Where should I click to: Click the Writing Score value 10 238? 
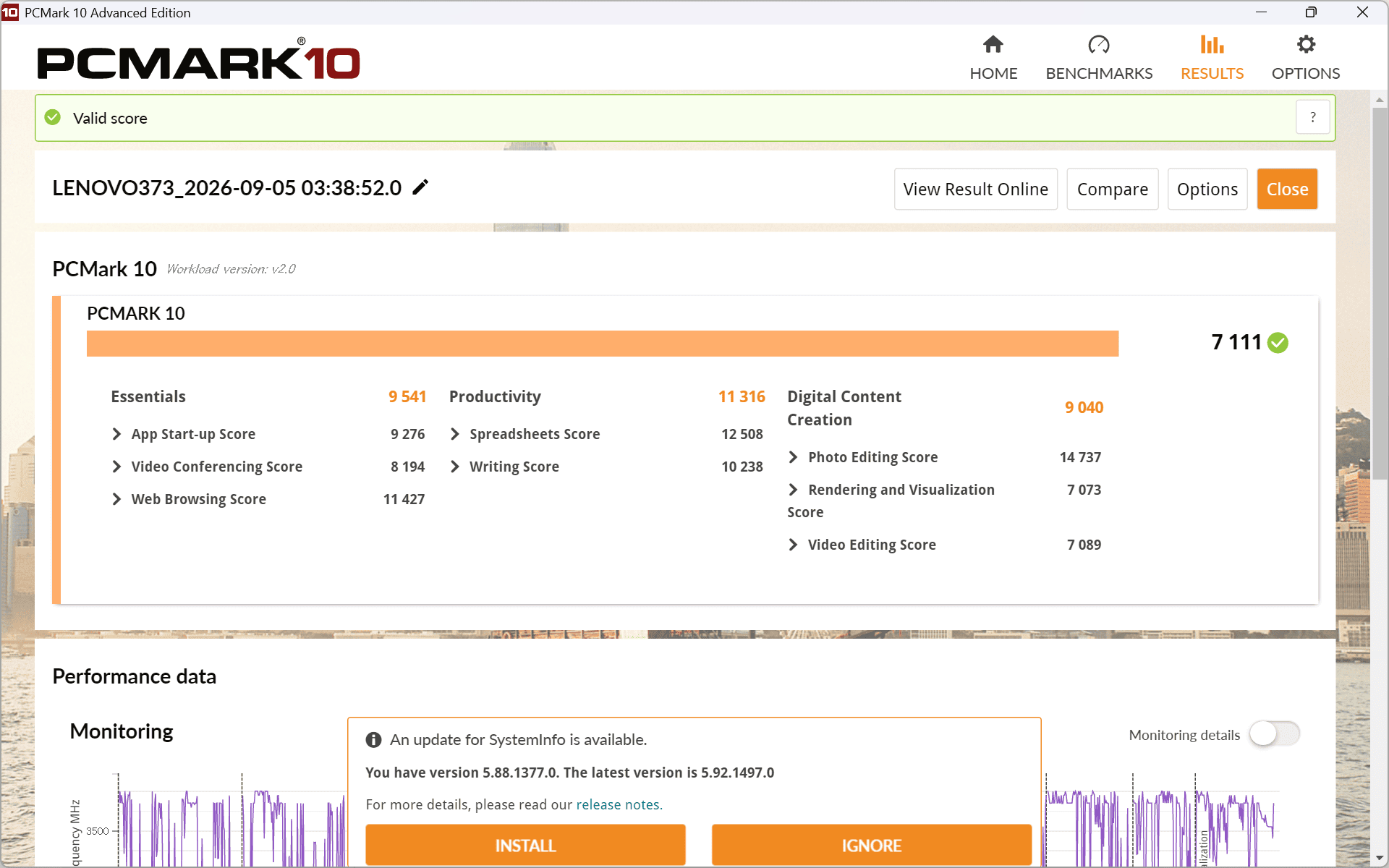[x=742, y=467]
